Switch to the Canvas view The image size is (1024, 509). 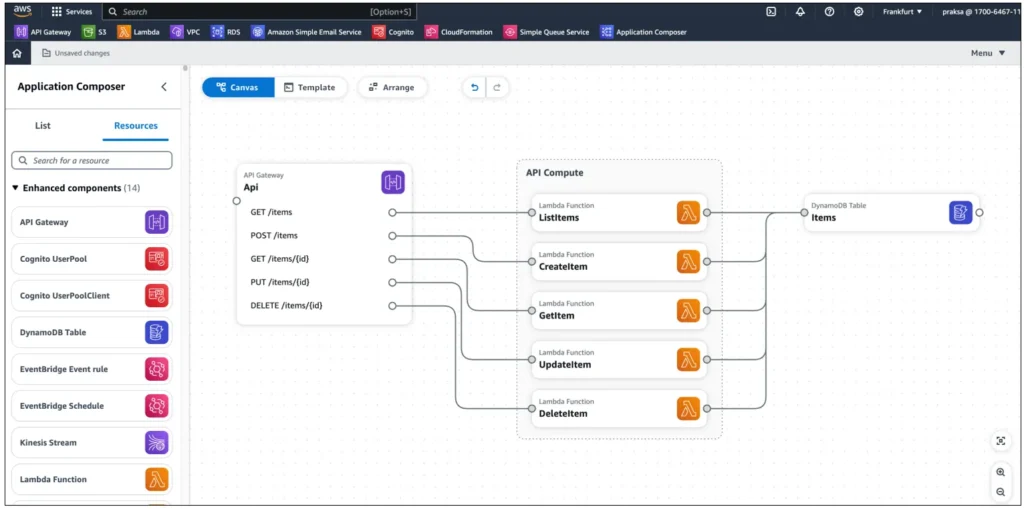pyautogui.click(x=238, y=87)
